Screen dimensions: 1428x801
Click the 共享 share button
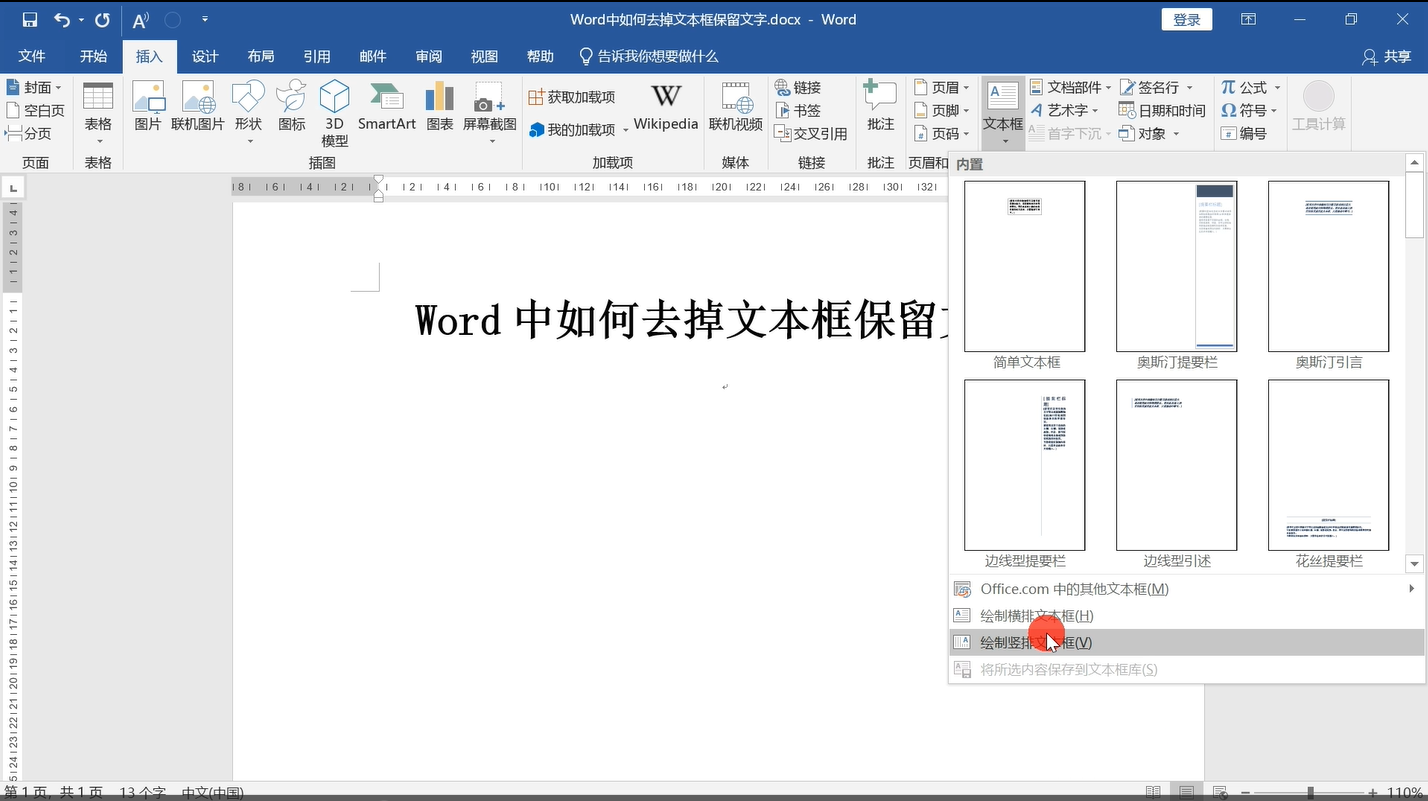pyautogui.click(x=1386, y=57)
